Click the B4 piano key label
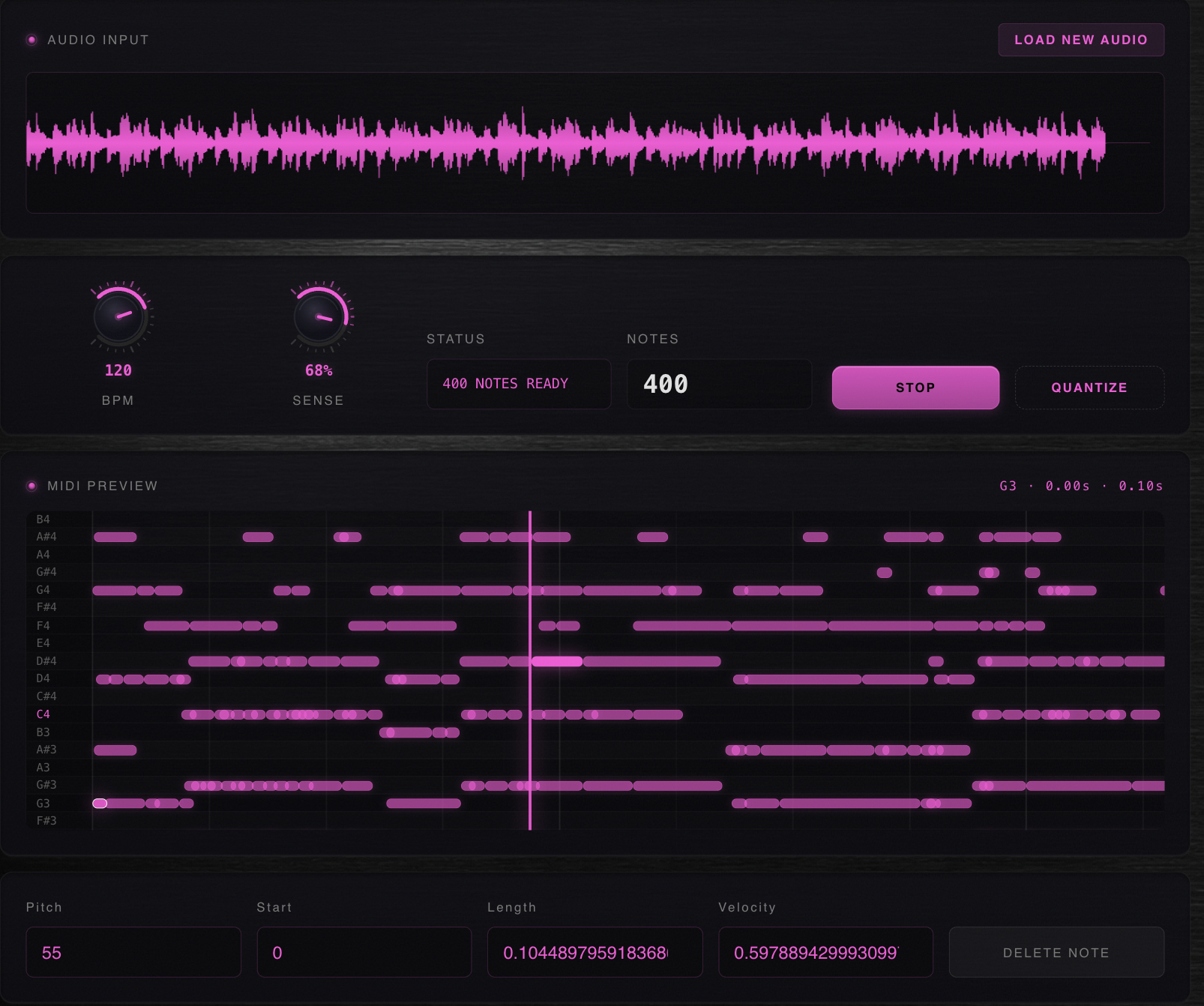The width and height of the screenshot is (1204, 1006). pos(43,519)
